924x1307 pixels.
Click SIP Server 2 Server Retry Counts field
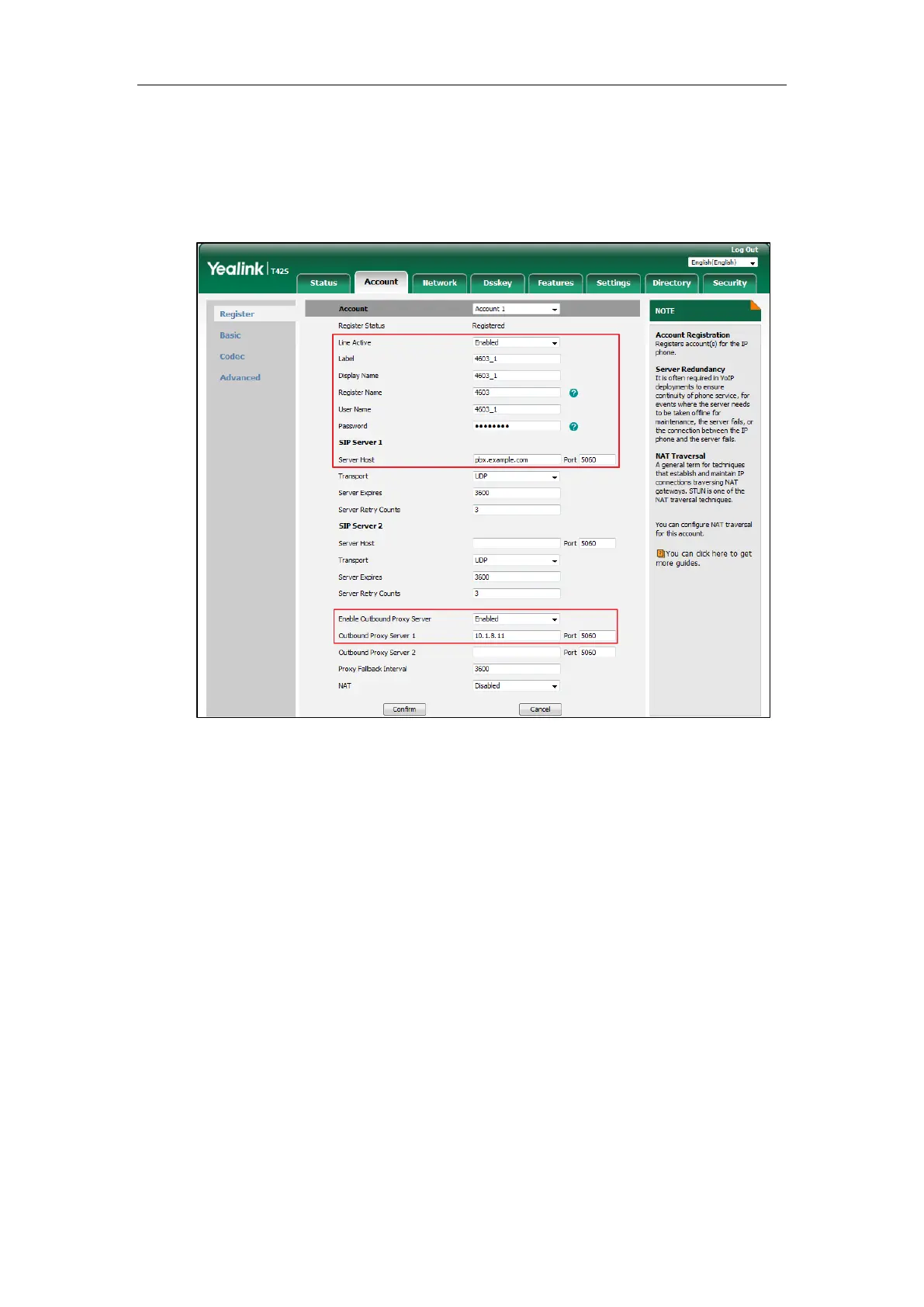[x=516, y=594]
